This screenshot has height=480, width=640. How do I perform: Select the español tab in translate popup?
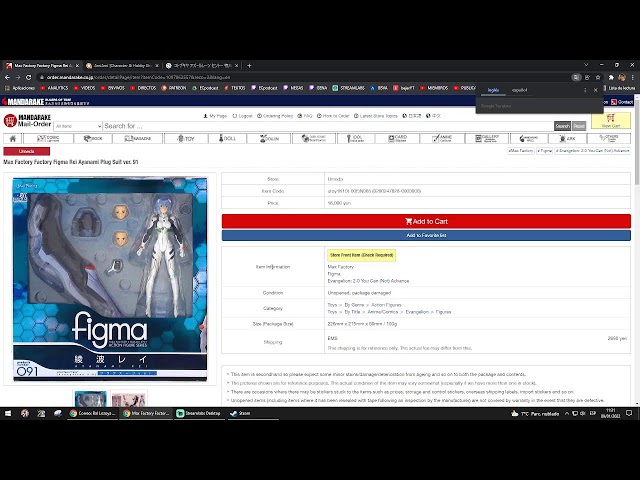tap(519, 90)
